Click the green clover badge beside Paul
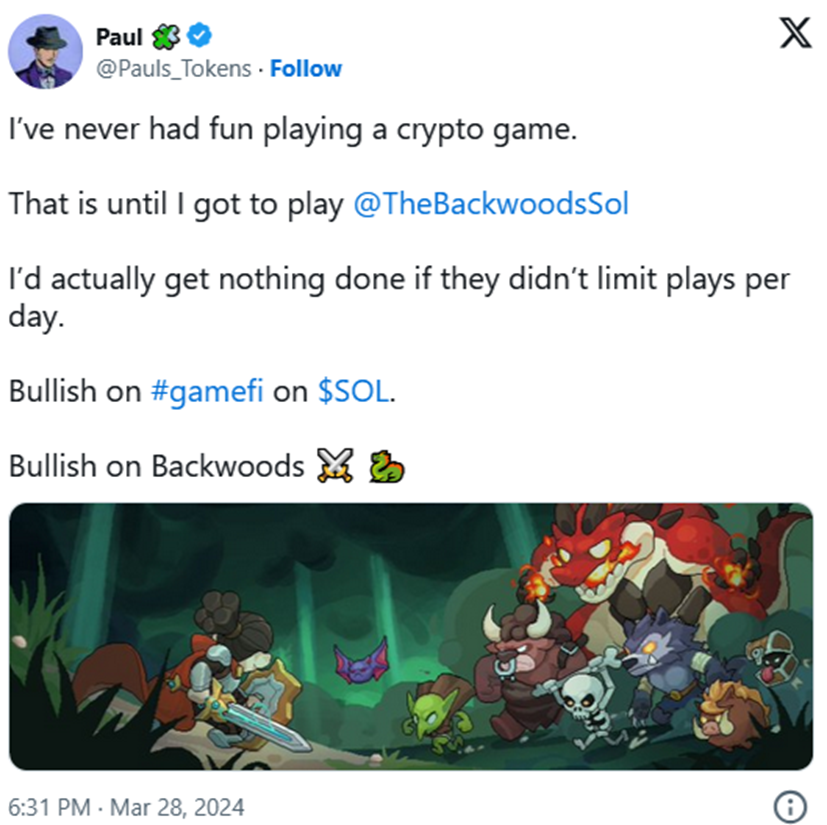This screenshot has height=825, width=827. [x=166, y=36]
